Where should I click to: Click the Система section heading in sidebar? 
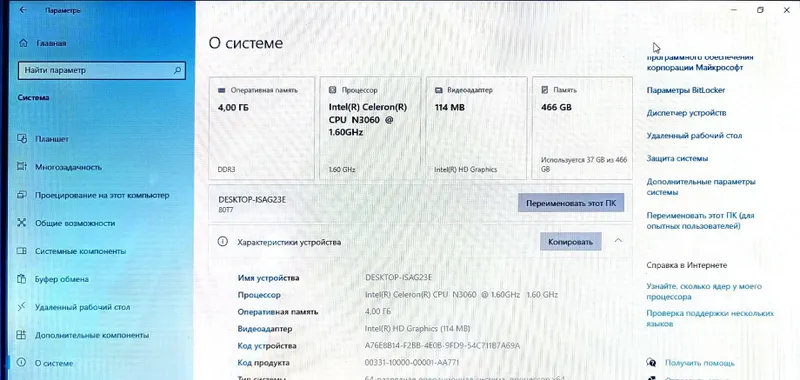[33, 97]
